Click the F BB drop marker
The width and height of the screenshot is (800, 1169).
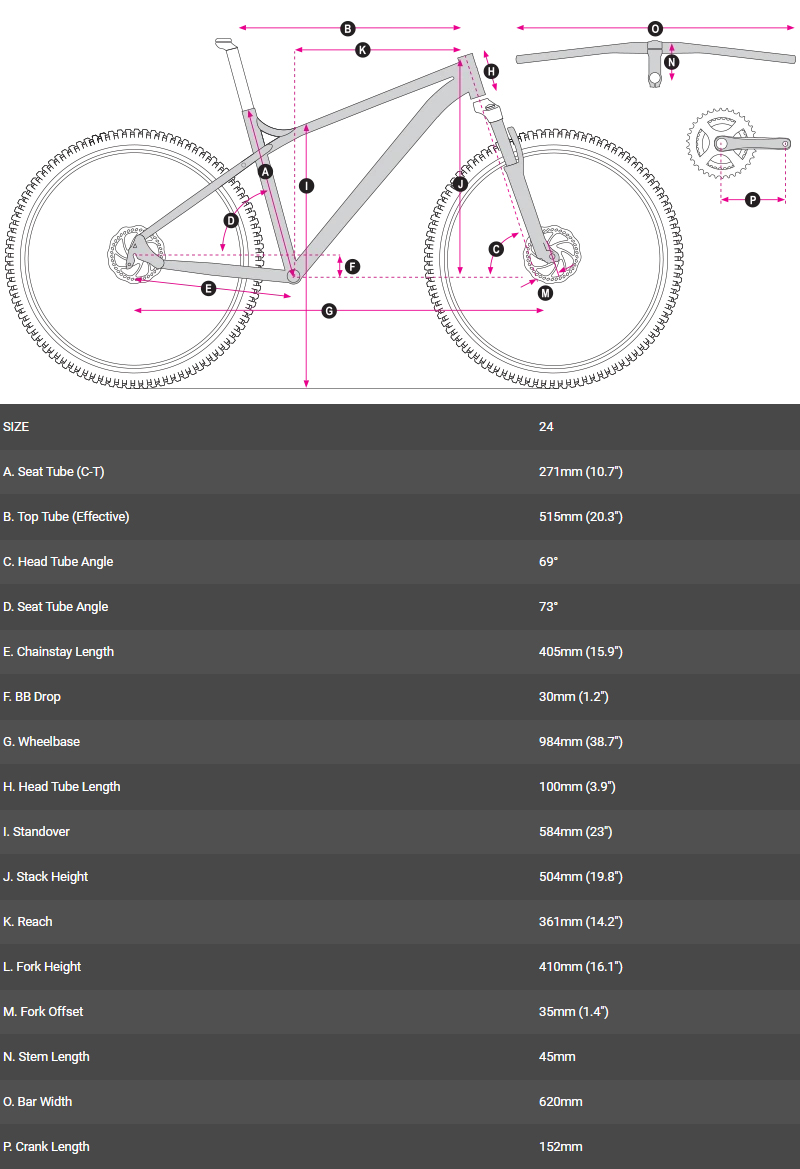click(x=352, y=266)
